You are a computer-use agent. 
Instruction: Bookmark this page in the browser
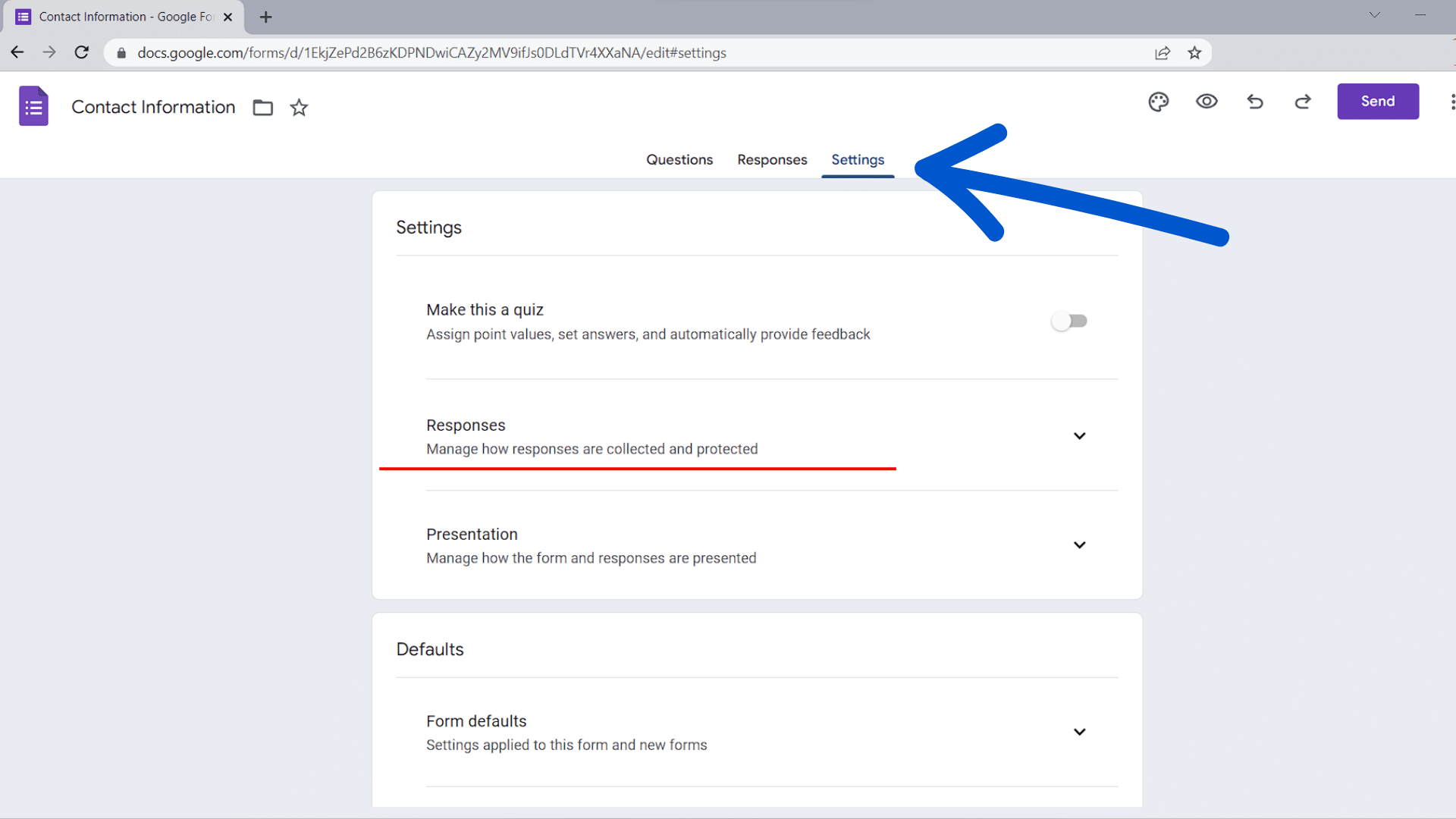1194,52
